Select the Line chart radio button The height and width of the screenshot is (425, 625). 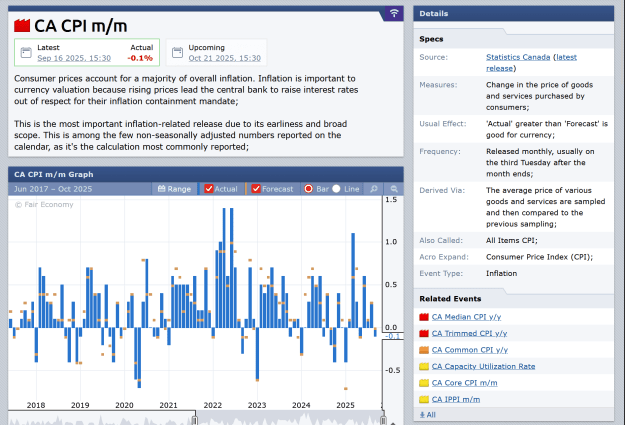point(336,189)
